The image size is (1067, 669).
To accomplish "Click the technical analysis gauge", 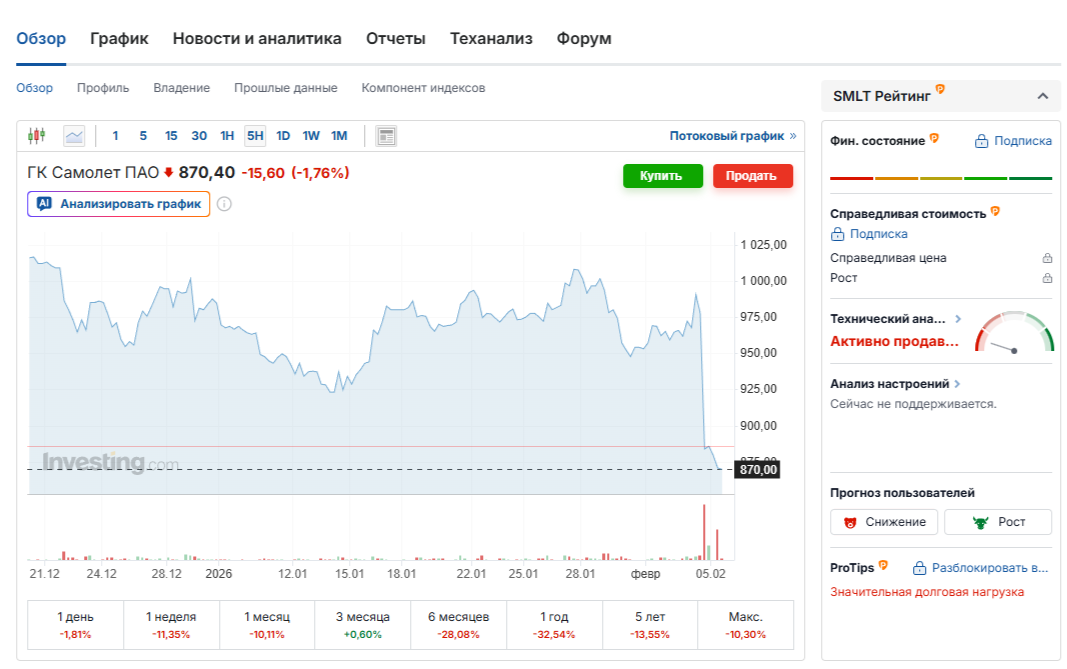I will (x=1014, y=333).
